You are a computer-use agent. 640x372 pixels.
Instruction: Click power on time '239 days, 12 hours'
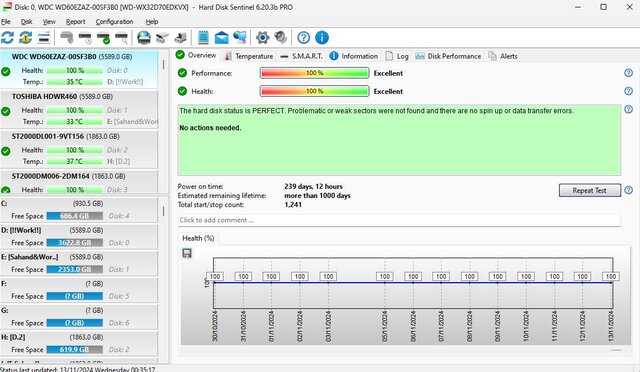(x=313, y=187)
